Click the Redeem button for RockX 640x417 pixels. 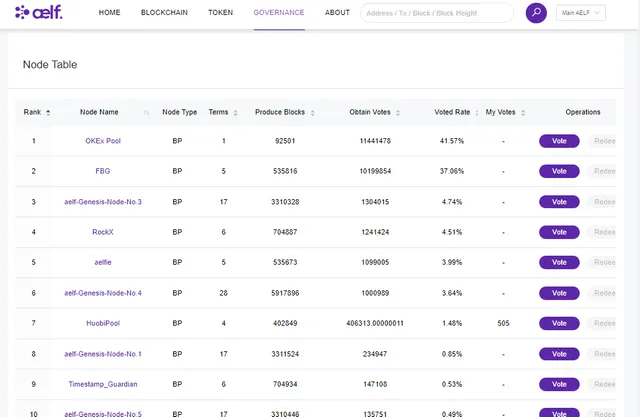(x=602, y=232)
